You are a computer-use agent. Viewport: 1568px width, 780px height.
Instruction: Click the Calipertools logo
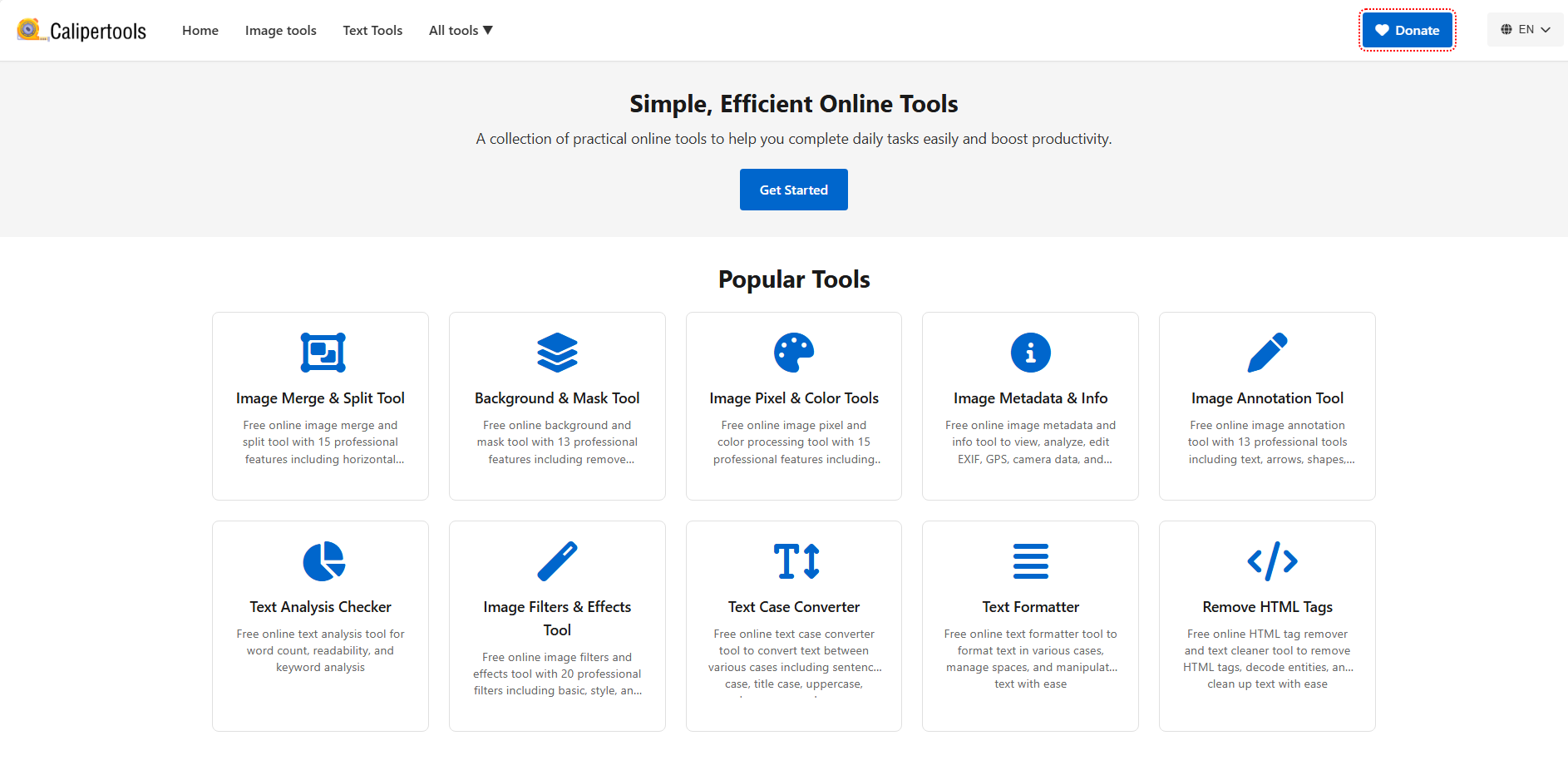[x=81, y=30]
